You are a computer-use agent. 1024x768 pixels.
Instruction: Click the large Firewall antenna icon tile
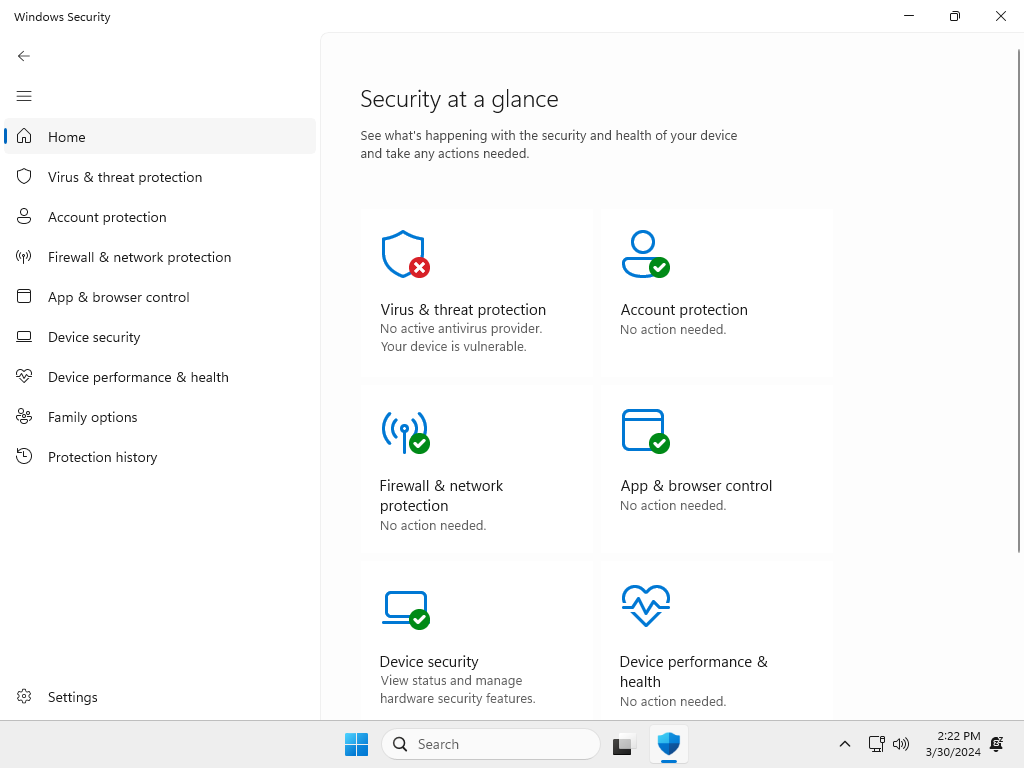(x=406, y=432)
